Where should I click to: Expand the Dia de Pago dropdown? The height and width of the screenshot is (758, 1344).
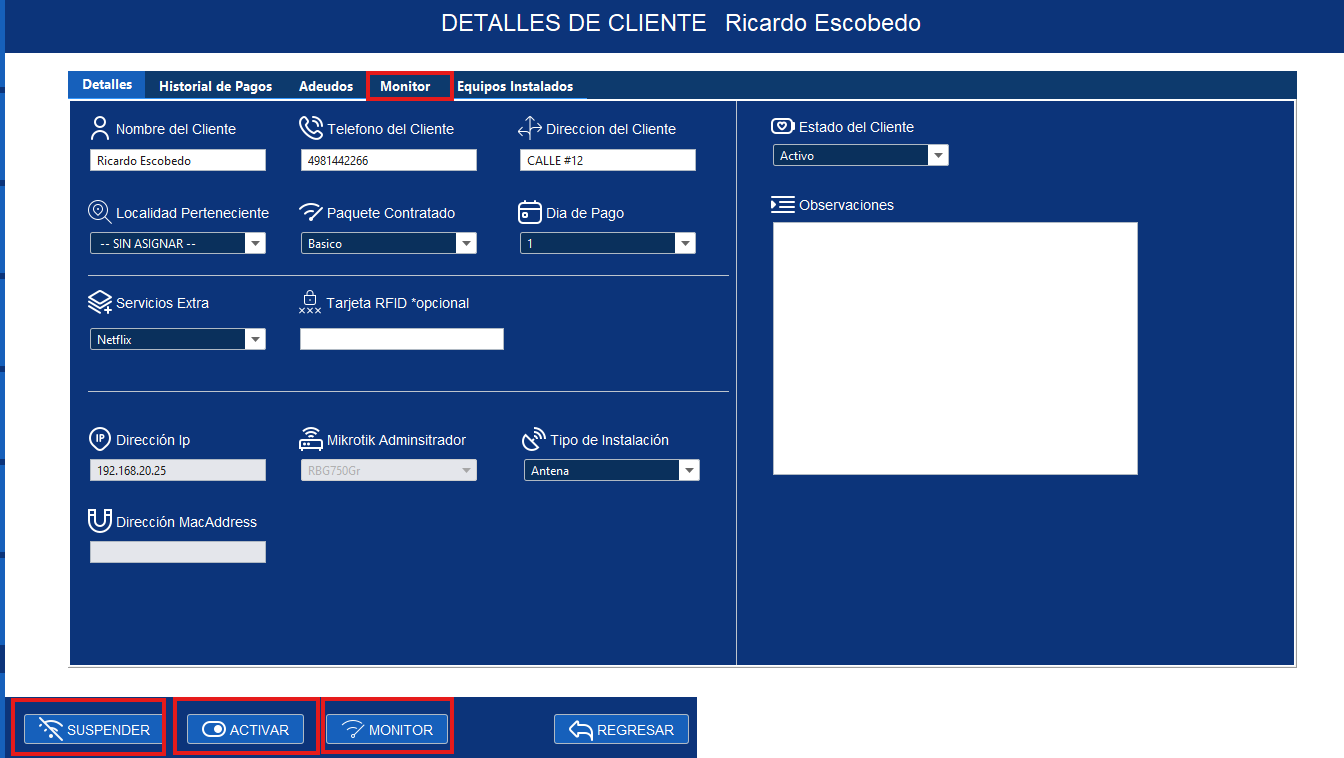[685, 242]
